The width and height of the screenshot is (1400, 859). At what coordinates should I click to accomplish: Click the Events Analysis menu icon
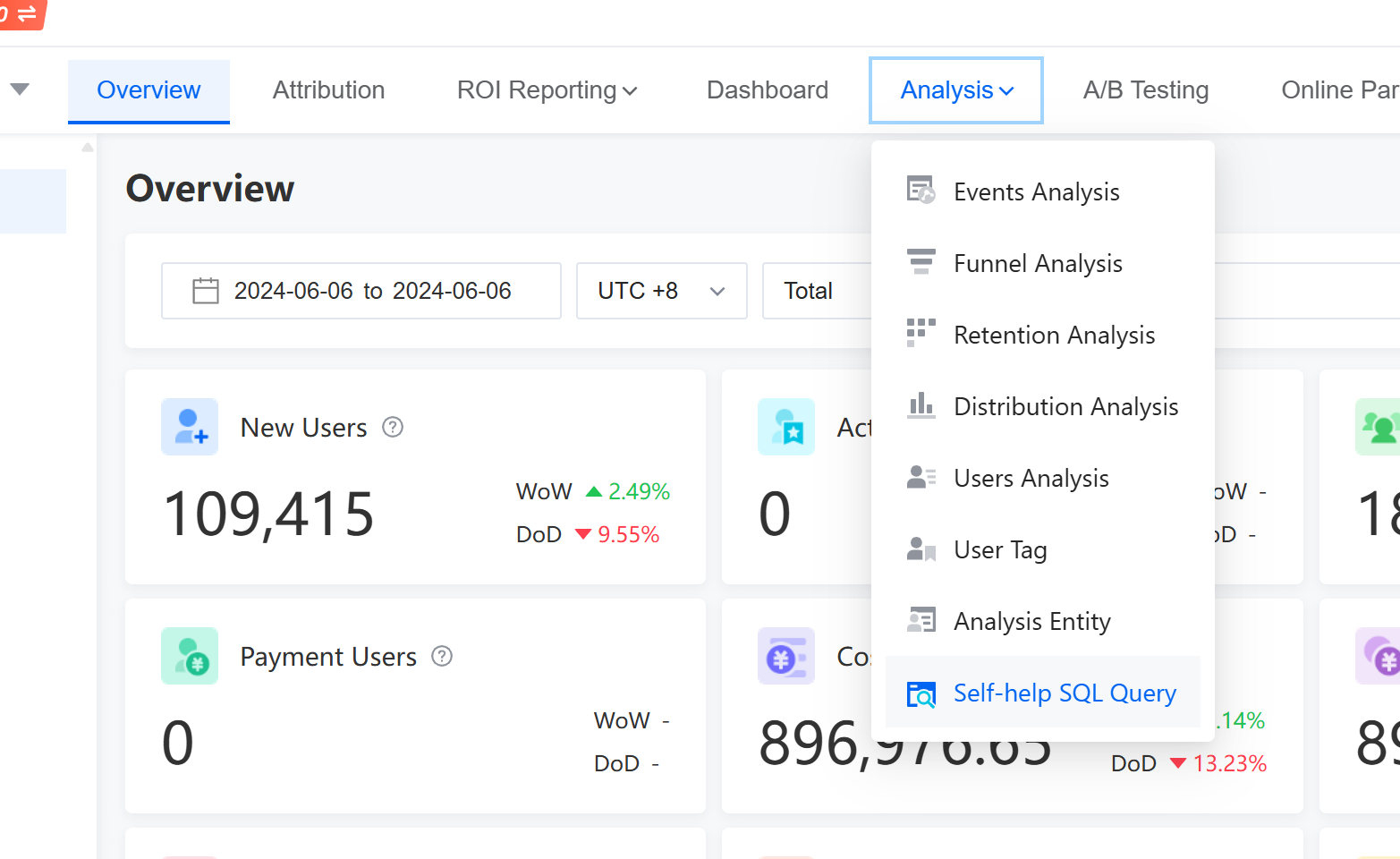(x=921, y=191)
